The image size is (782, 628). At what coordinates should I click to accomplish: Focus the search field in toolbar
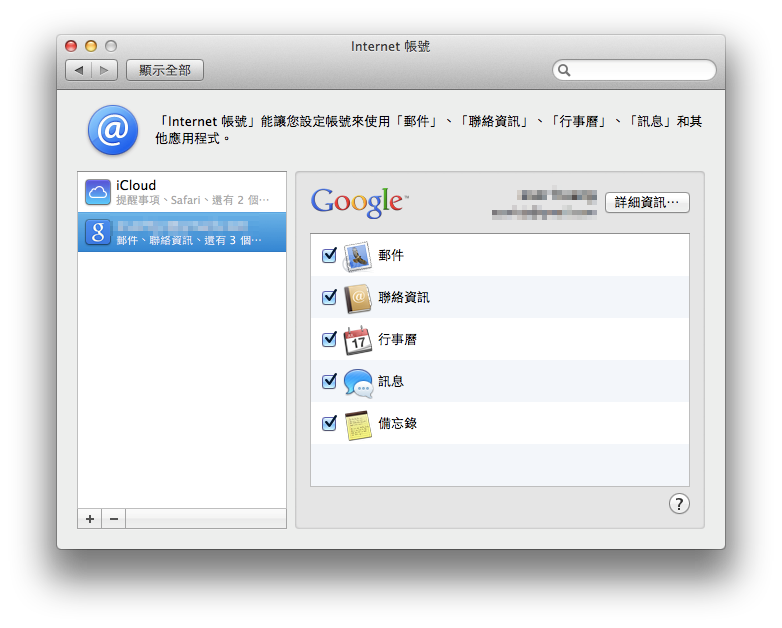click(634, 70)
